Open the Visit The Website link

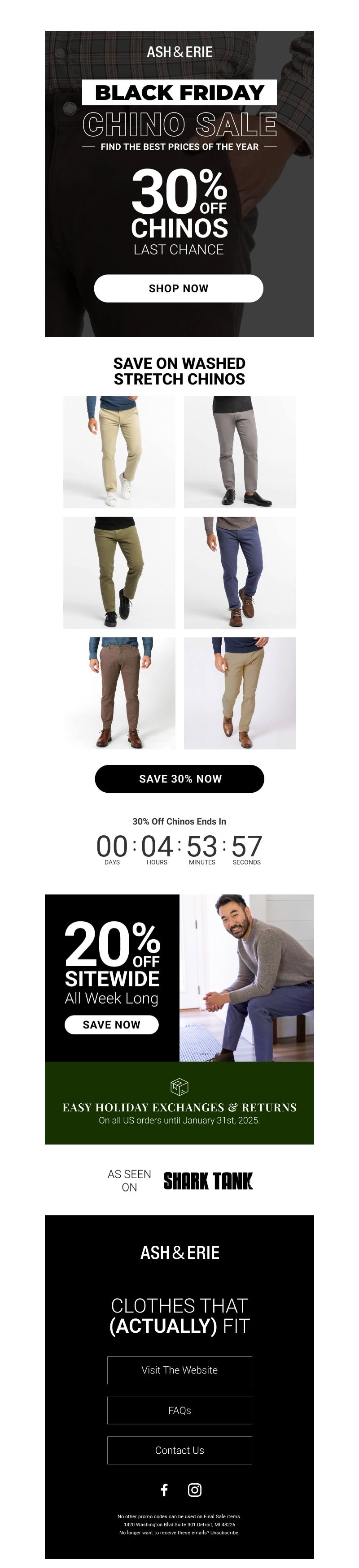click(x=179, y=1369)
